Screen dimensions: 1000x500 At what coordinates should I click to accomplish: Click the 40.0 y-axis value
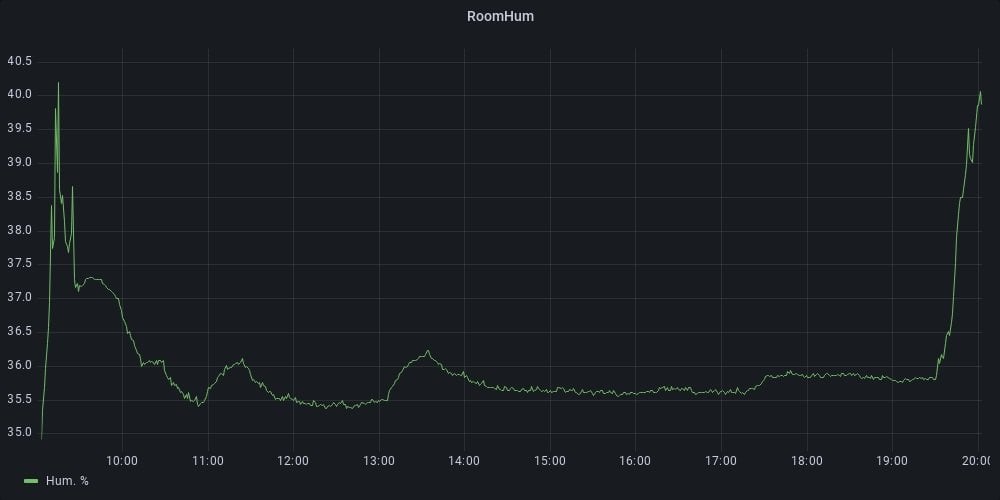pos(20,95)
